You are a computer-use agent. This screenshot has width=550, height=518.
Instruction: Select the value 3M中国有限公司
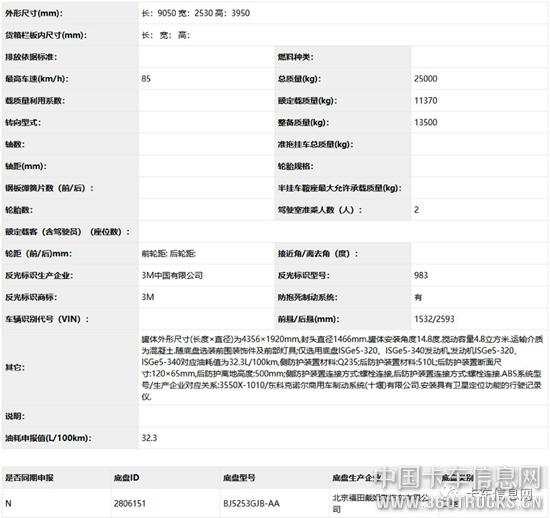pyautogui.click(x=172, y=275)
